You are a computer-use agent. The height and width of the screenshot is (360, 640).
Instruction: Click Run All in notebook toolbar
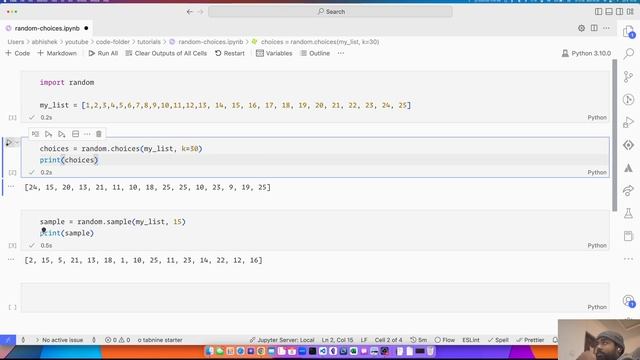(103, 53)
